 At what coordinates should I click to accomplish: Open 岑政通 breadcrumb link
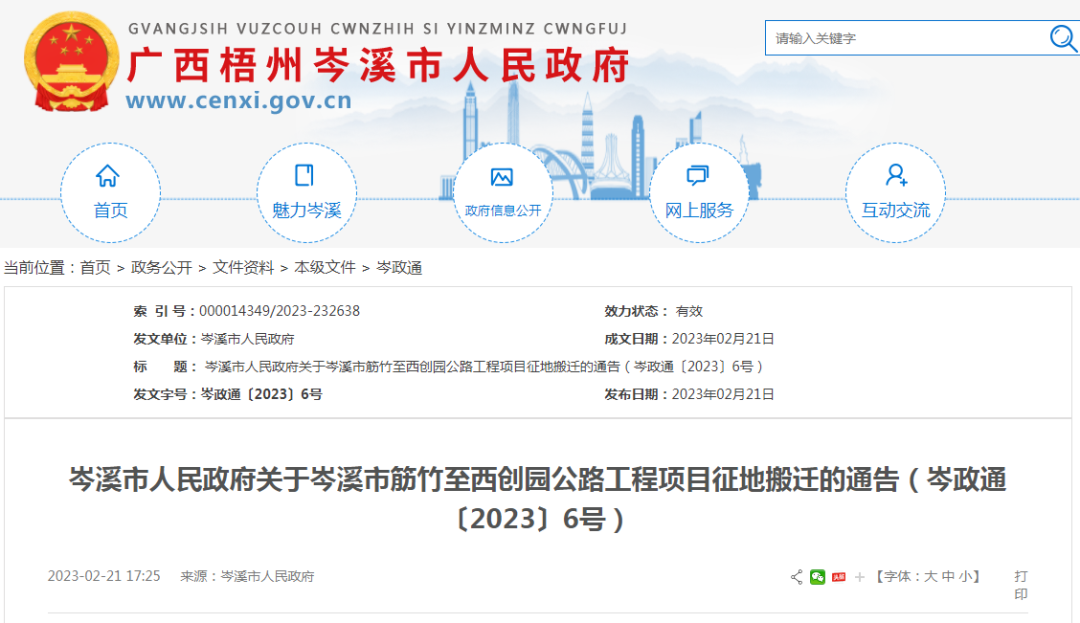(x=399, y=268)
